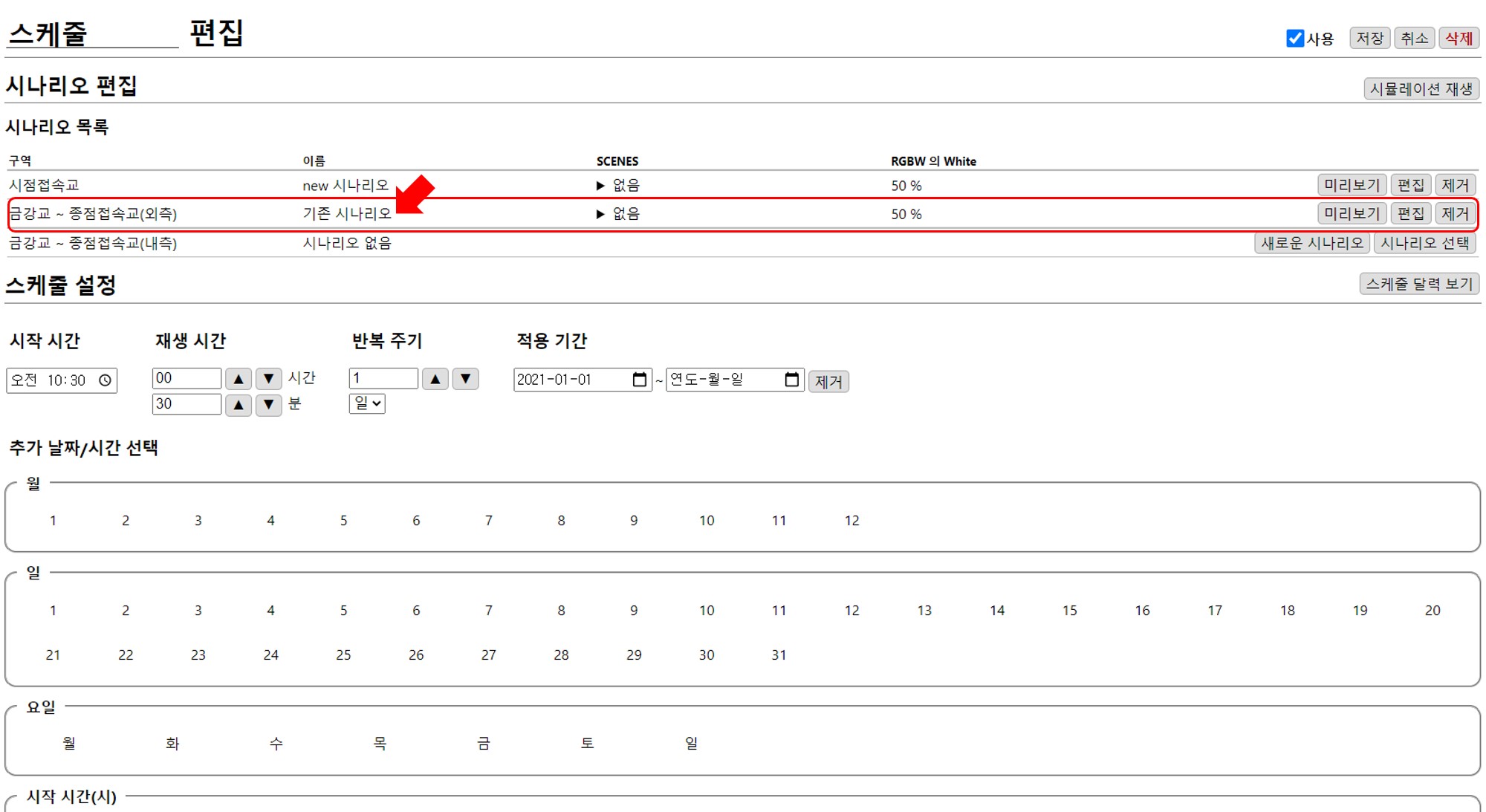Click the 재생 시간 hours input field
Image resolution: width=1486 pixels, height=812 pixels.
[x=186, y=378]
